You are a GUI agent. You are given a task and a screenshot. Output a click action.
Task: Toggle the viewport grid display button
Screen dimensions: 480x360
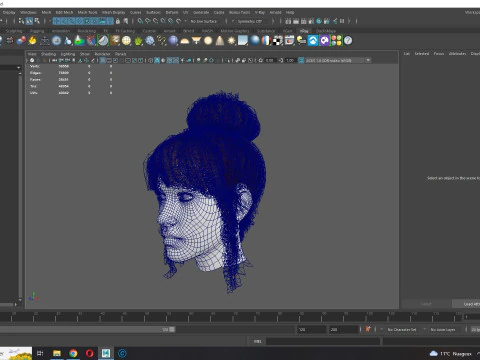click(103, 60)
